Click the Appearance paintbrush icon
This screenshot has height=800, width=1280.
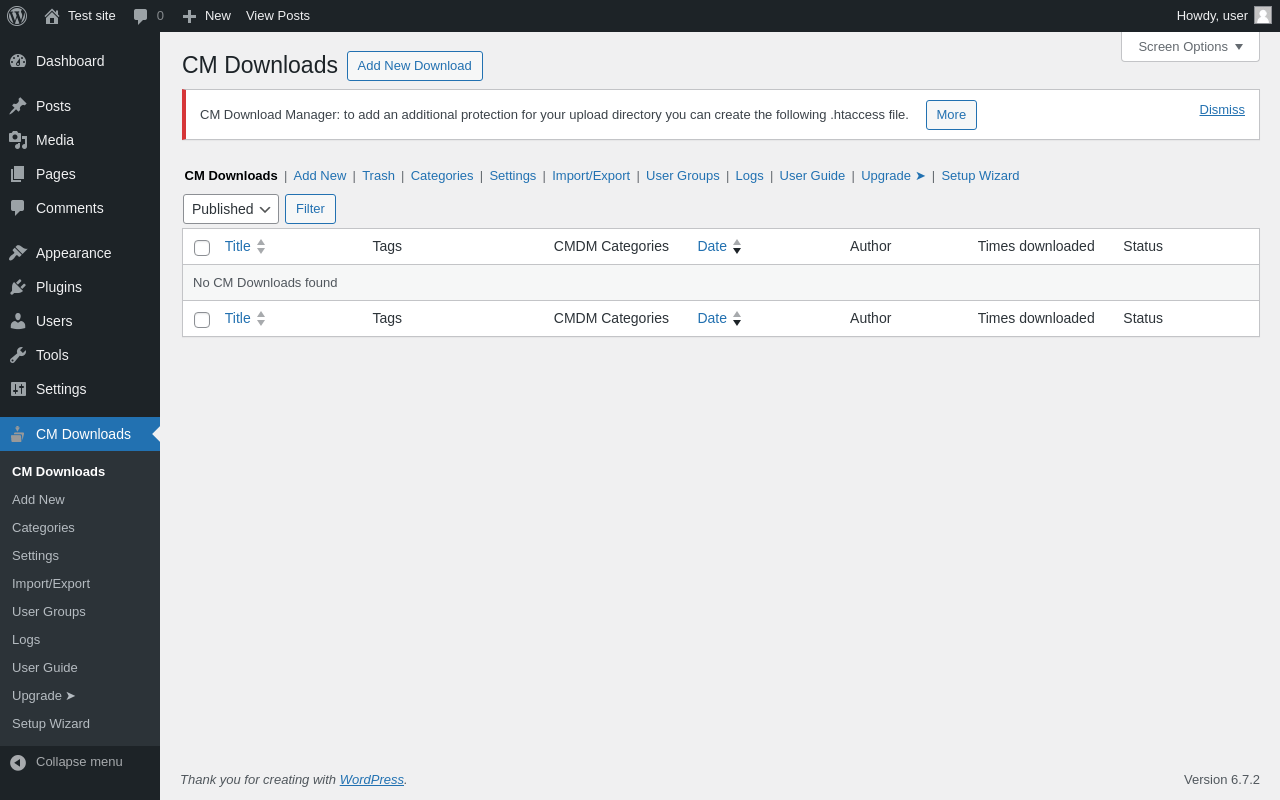click(x=18, y=253)
